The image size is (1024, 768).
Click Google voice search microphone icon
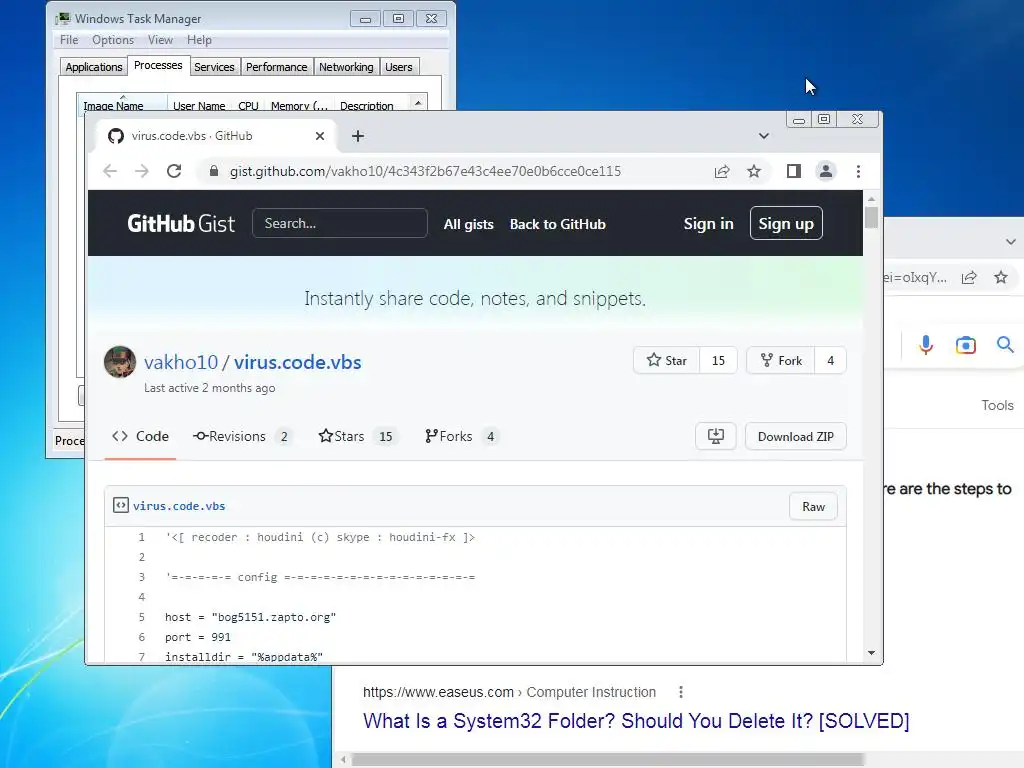(925, 344)
